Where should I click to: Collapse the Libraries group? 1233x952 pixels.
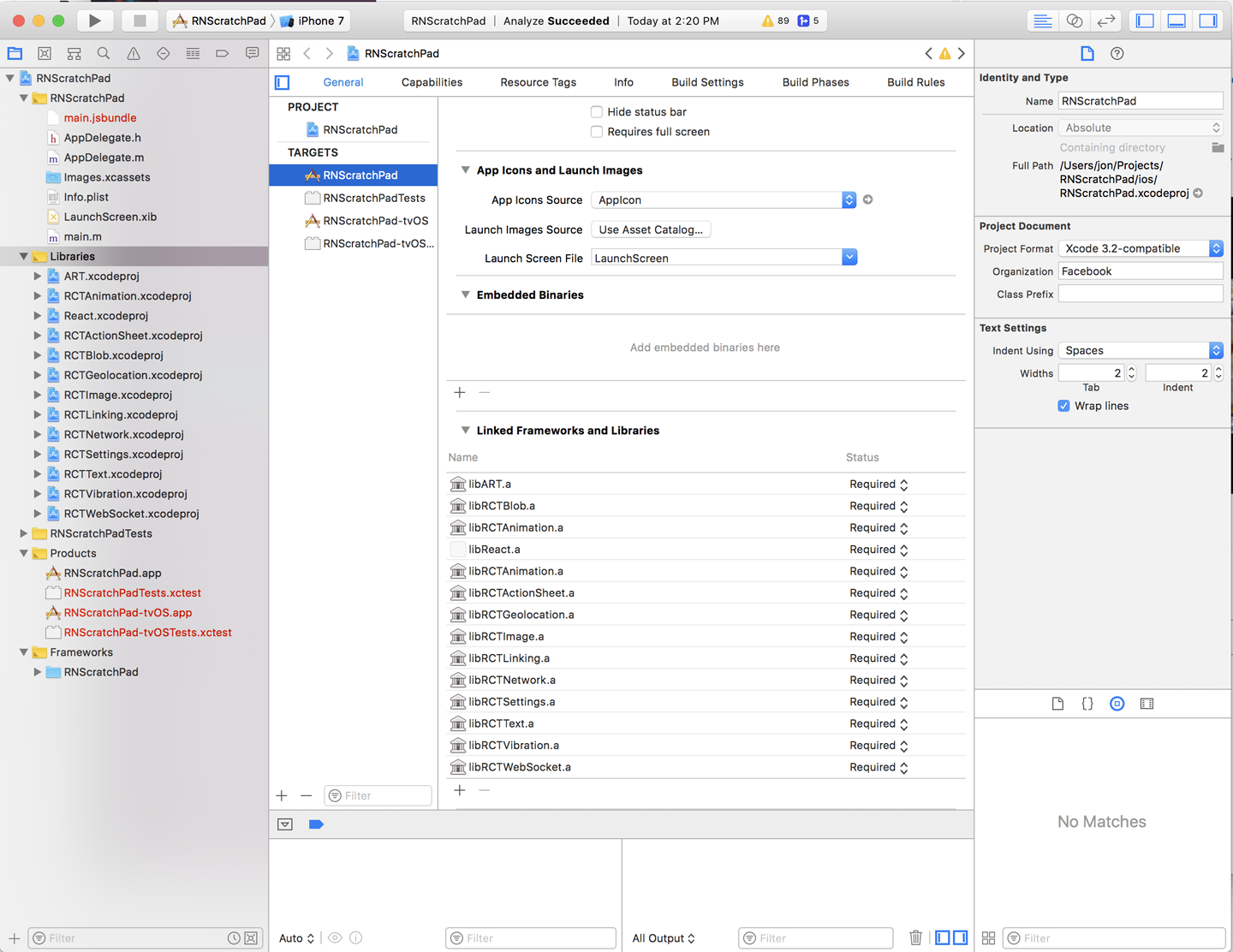click(x=22, y=256)
